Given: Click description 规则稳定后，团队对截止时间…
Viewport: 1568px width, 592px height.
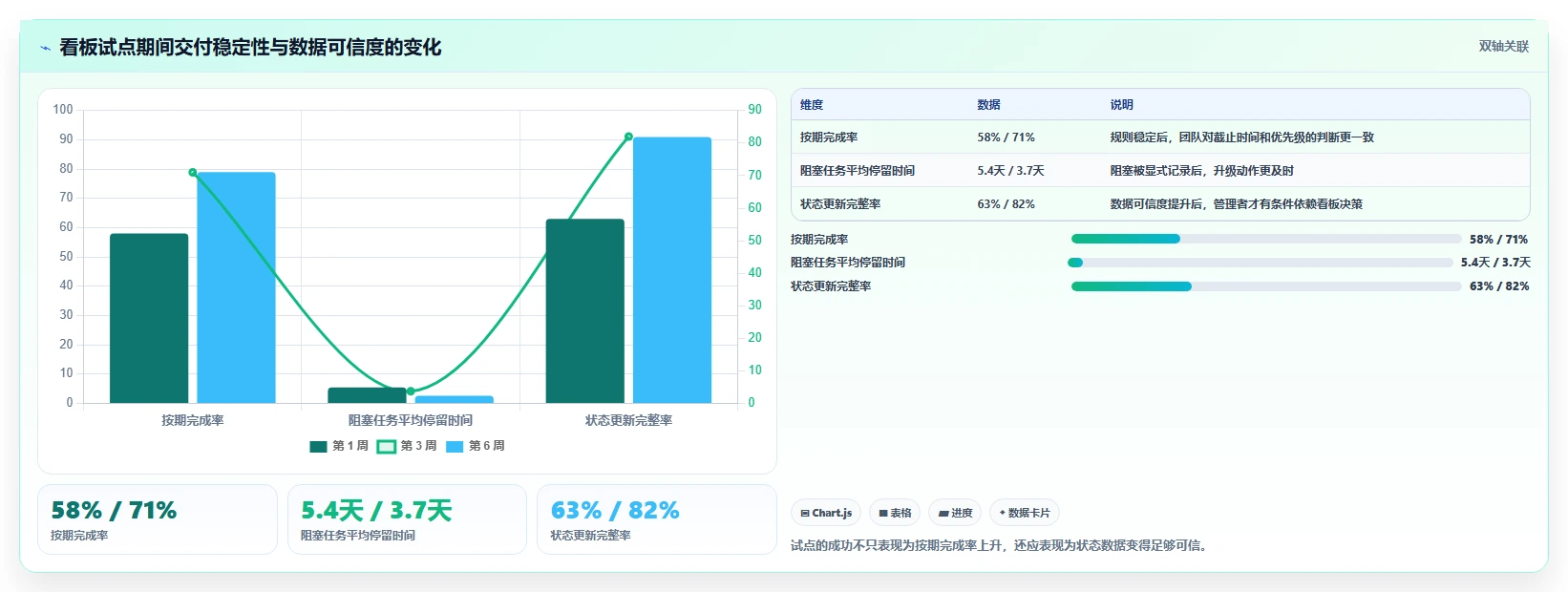Looking at the screenshot, I should pyautogui.click(x=1241, y=137).
